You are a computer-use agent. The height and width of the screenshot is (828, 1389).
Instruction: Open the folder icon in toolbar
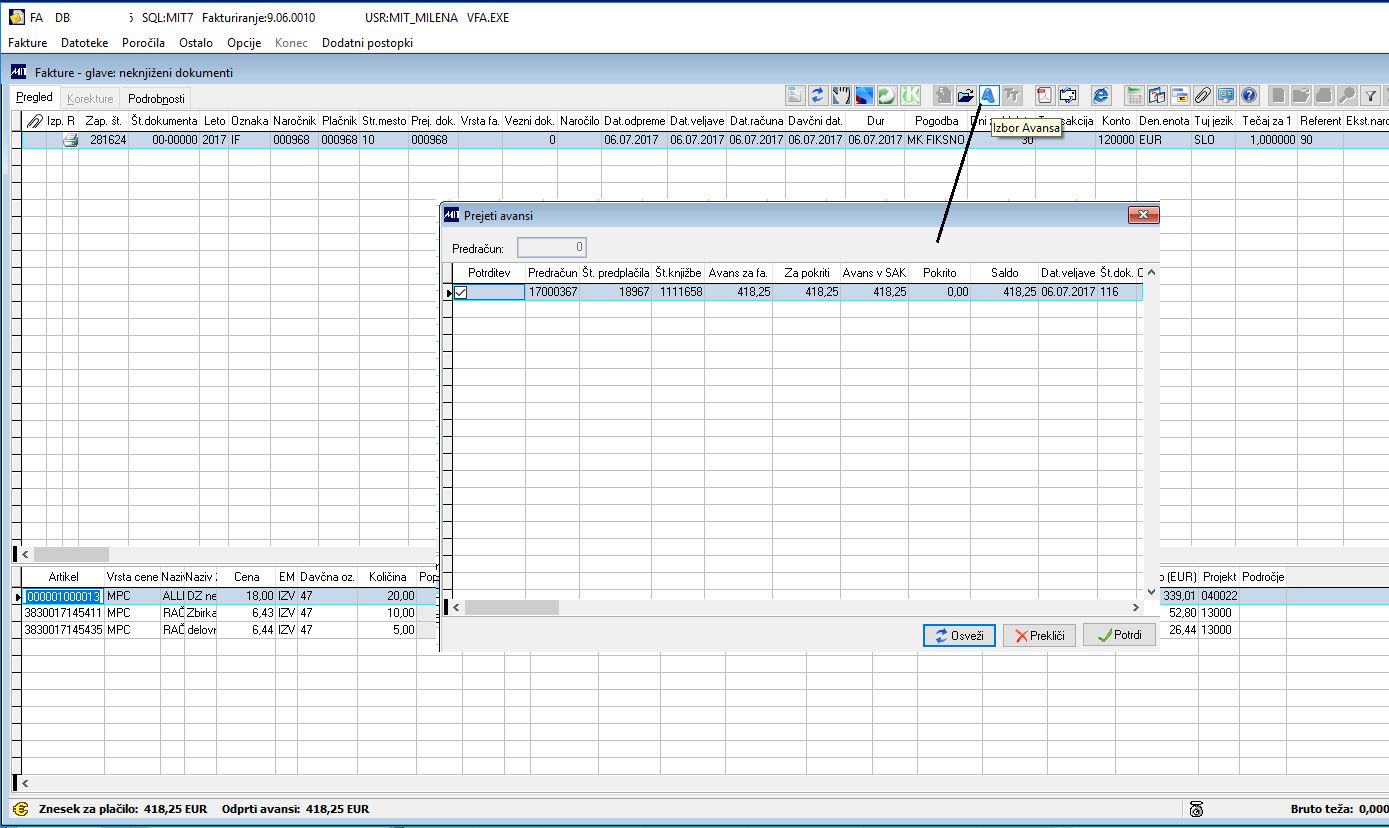pyautogui.click(x=966, y=95)
